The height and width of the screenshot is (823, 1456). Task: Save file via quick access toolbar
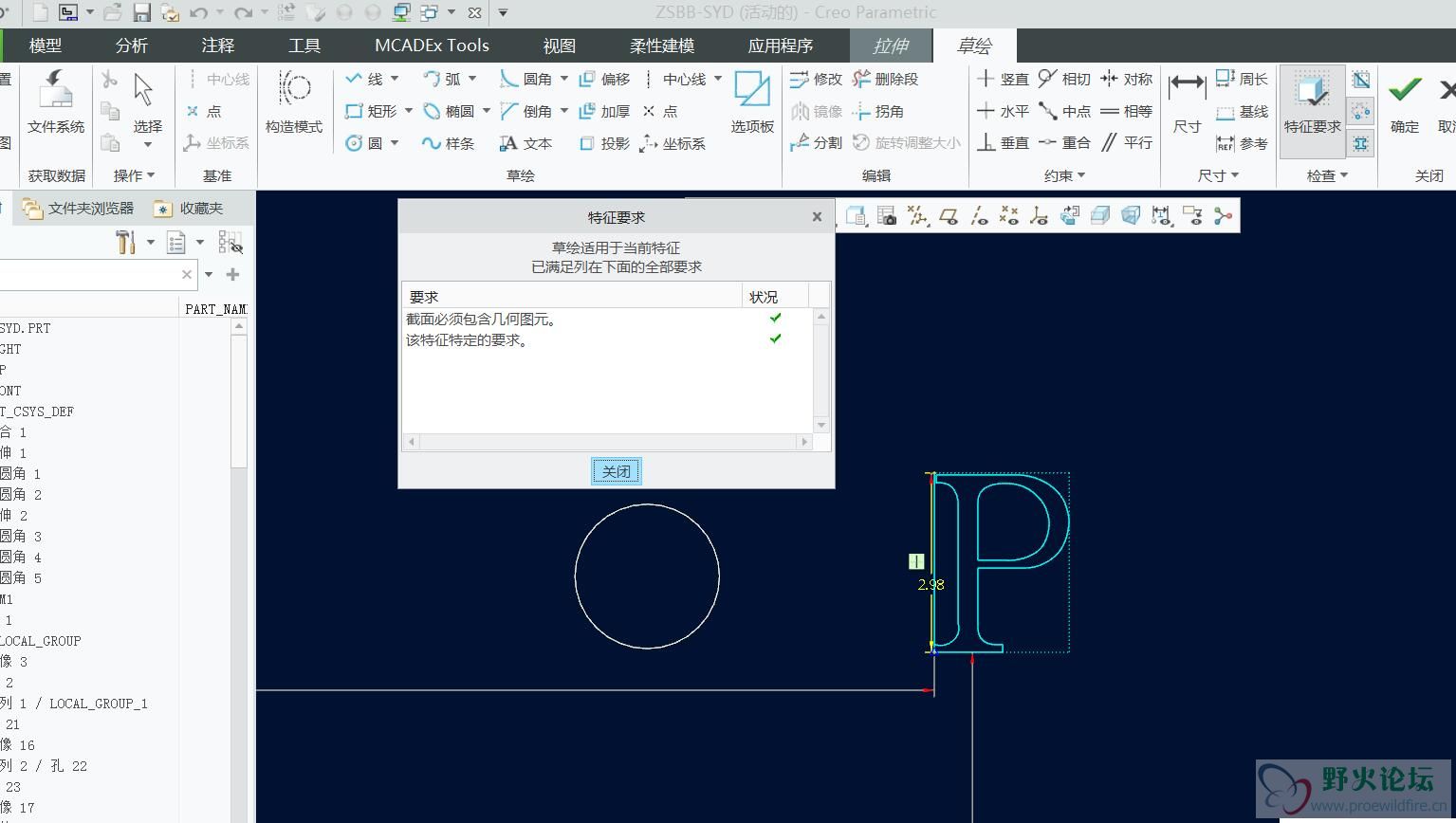coord(141,12)
